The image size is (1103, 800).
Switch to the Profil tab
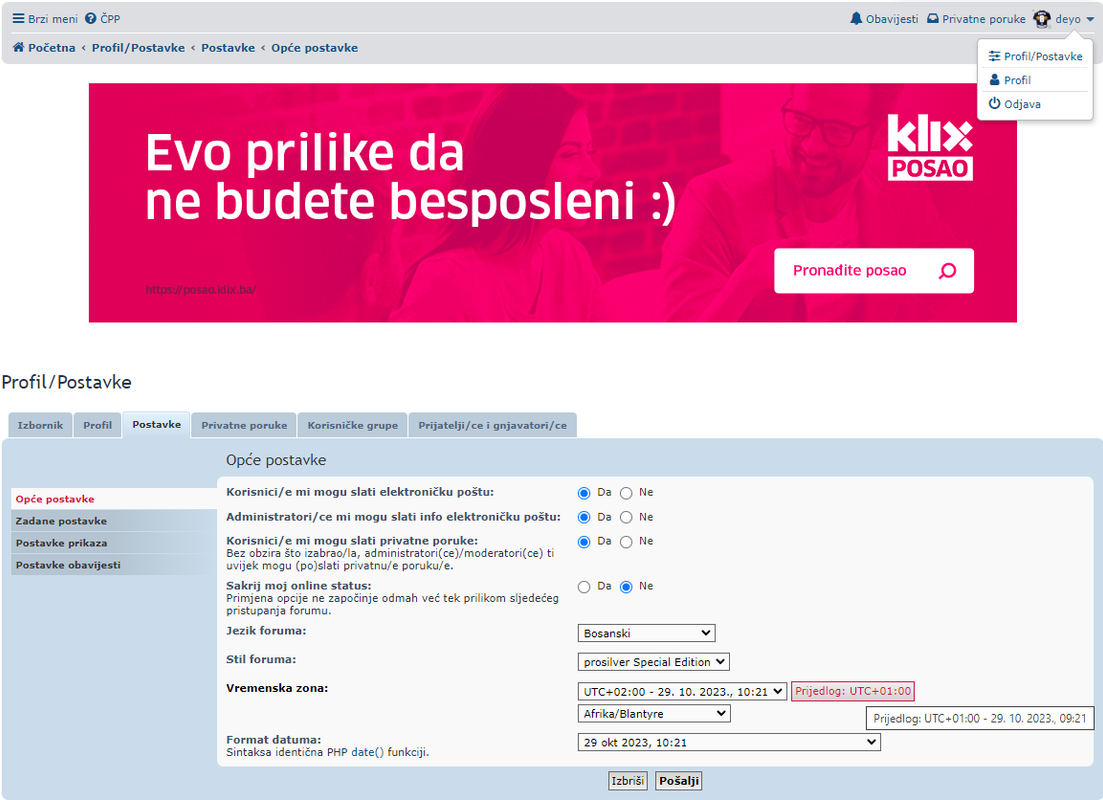98,425
